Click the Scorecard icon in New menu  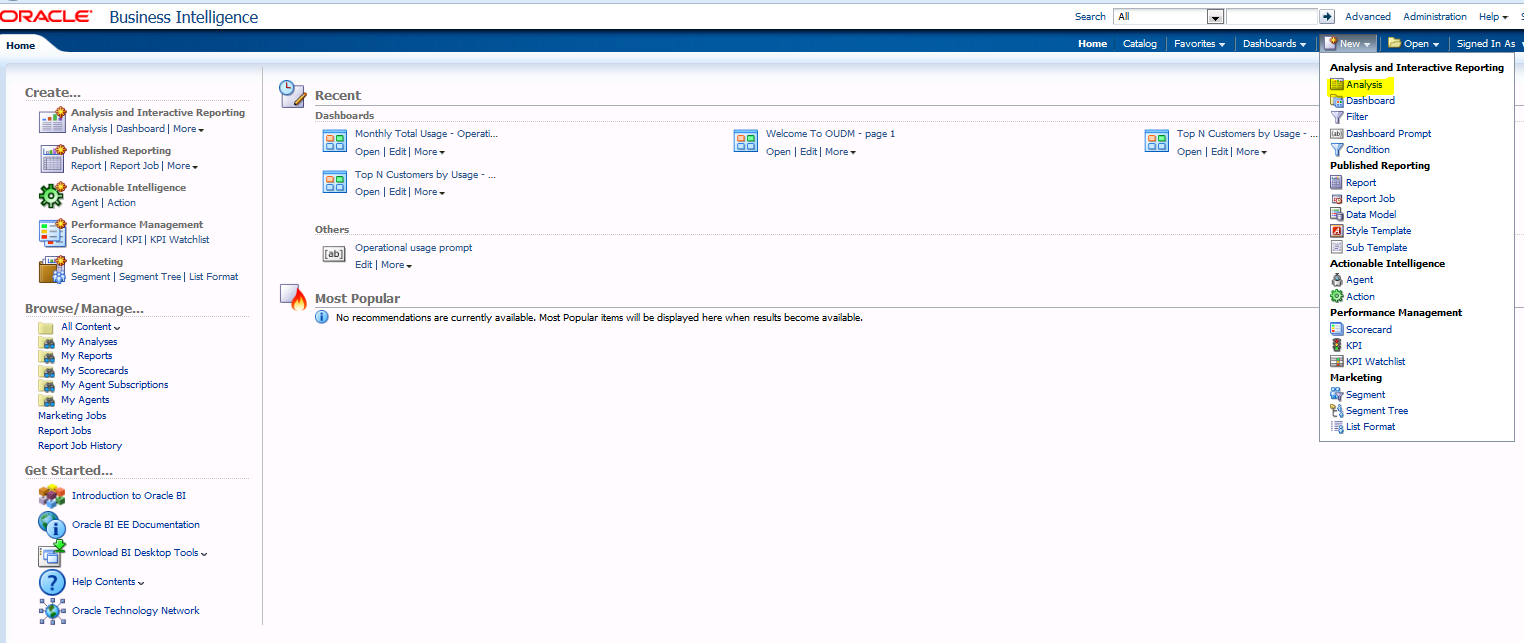[x=1337, y=329]
